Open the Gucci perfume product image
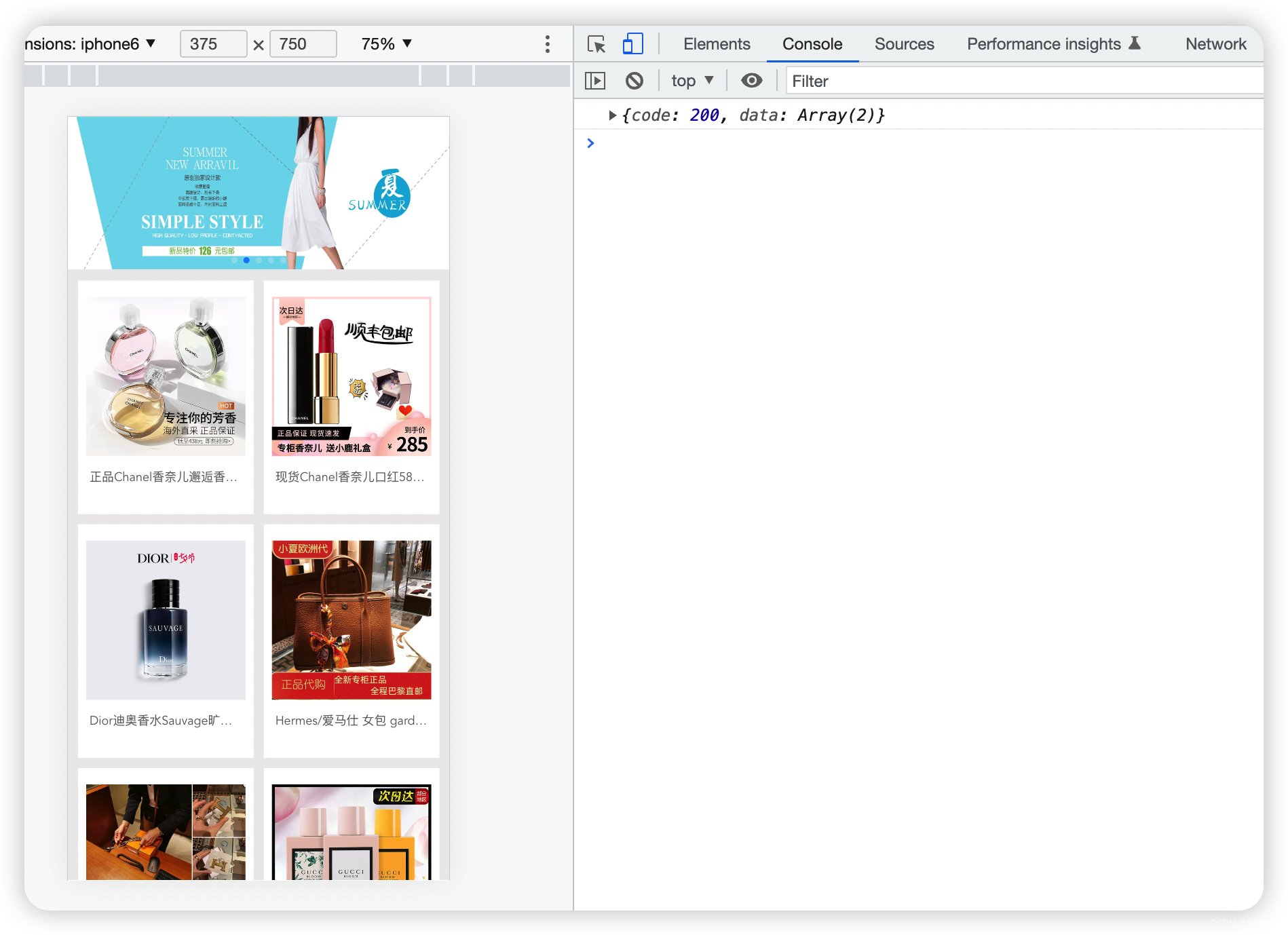The image size is (1288, 935). point(352,833)
